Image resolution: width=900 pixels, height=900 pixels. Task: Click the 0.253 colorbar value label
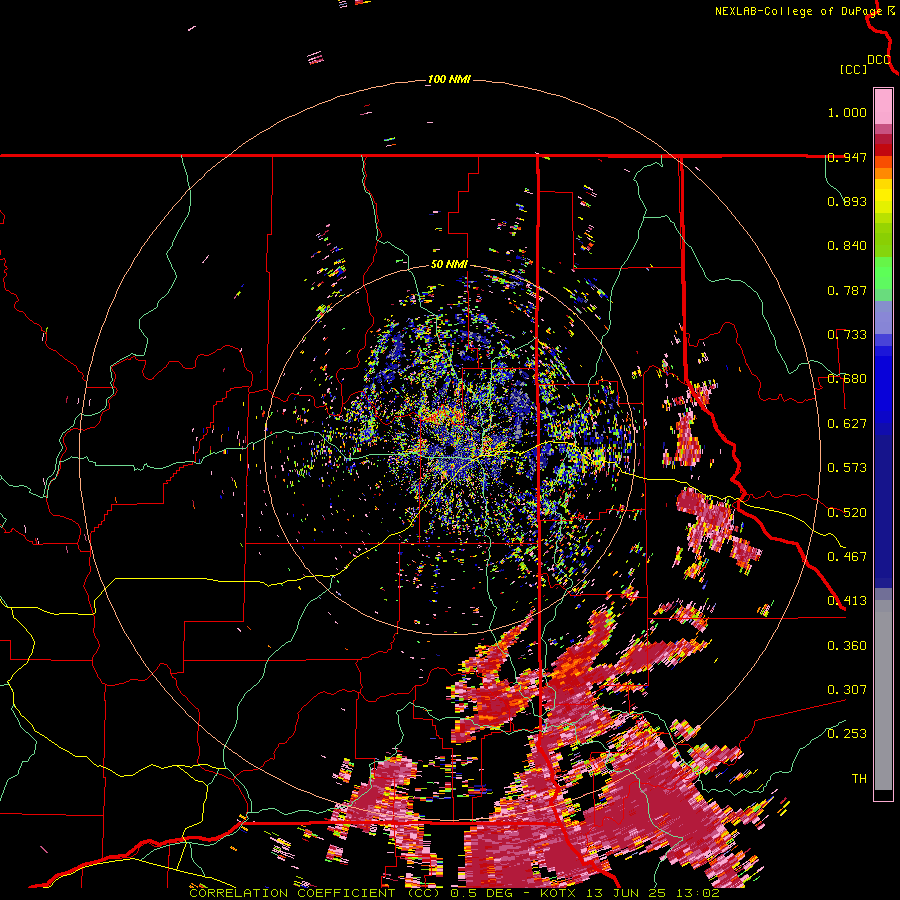click(x=847, y=734)
